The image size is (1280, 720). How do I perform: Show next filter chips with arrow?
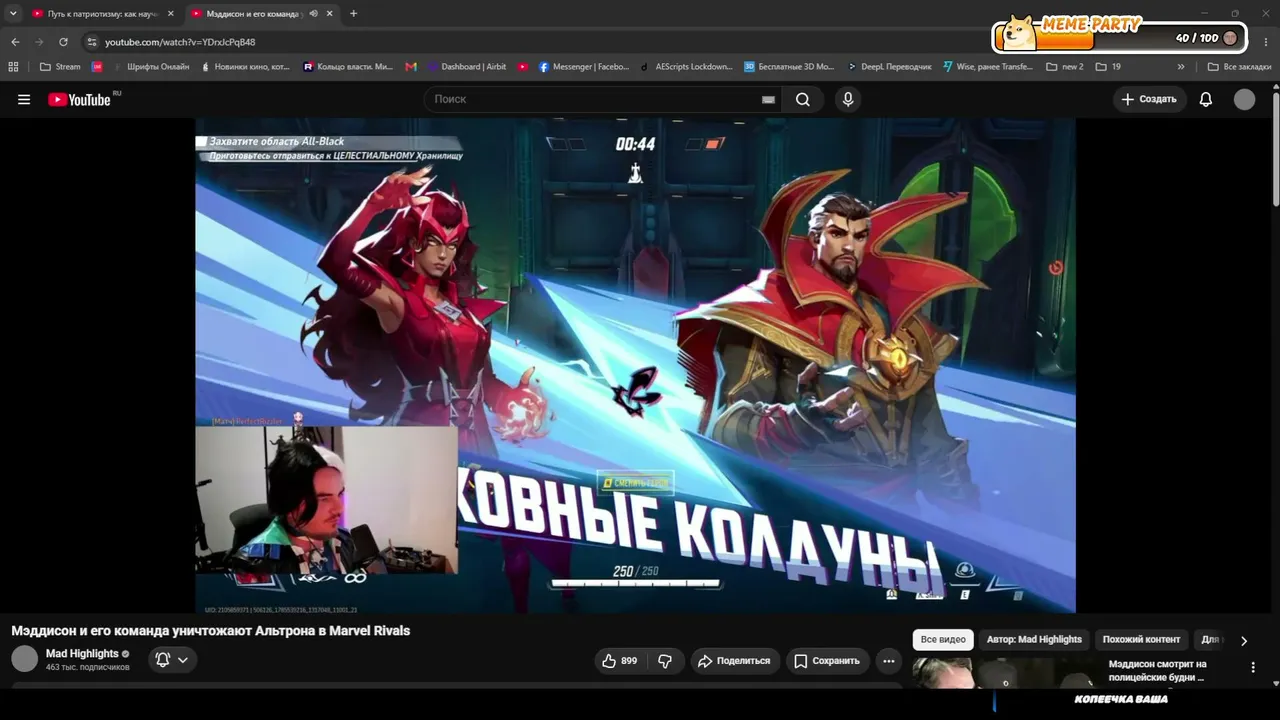1244,640
